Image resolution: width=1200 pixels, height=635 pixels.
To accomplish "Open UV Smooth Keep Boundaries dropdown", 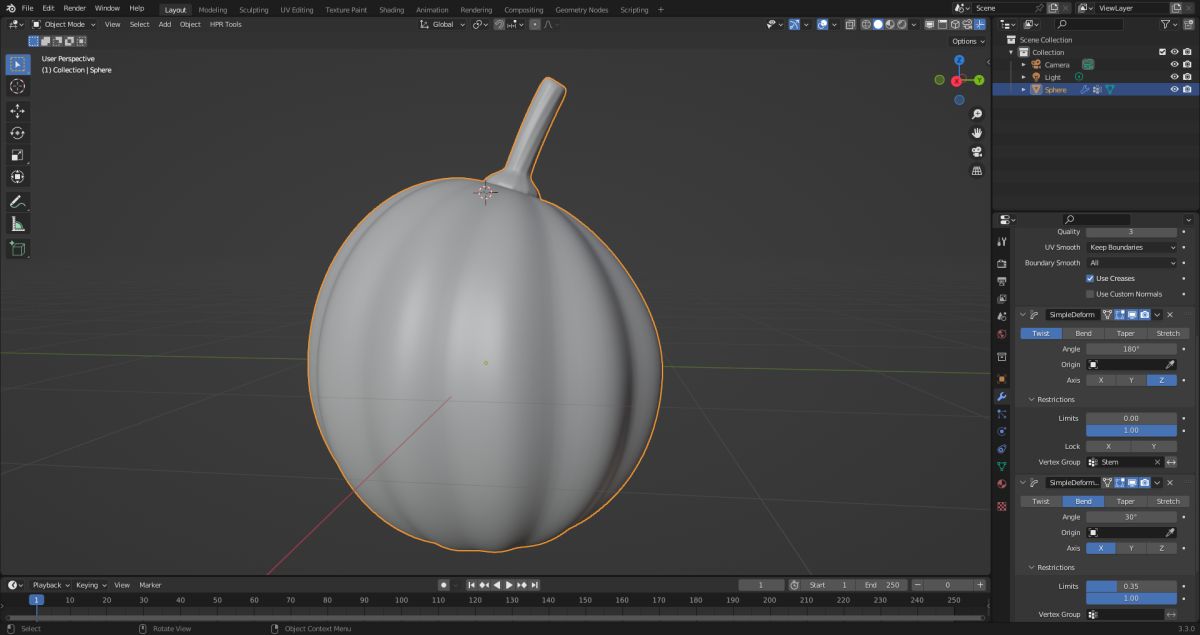I will [x=1131, y=247].
